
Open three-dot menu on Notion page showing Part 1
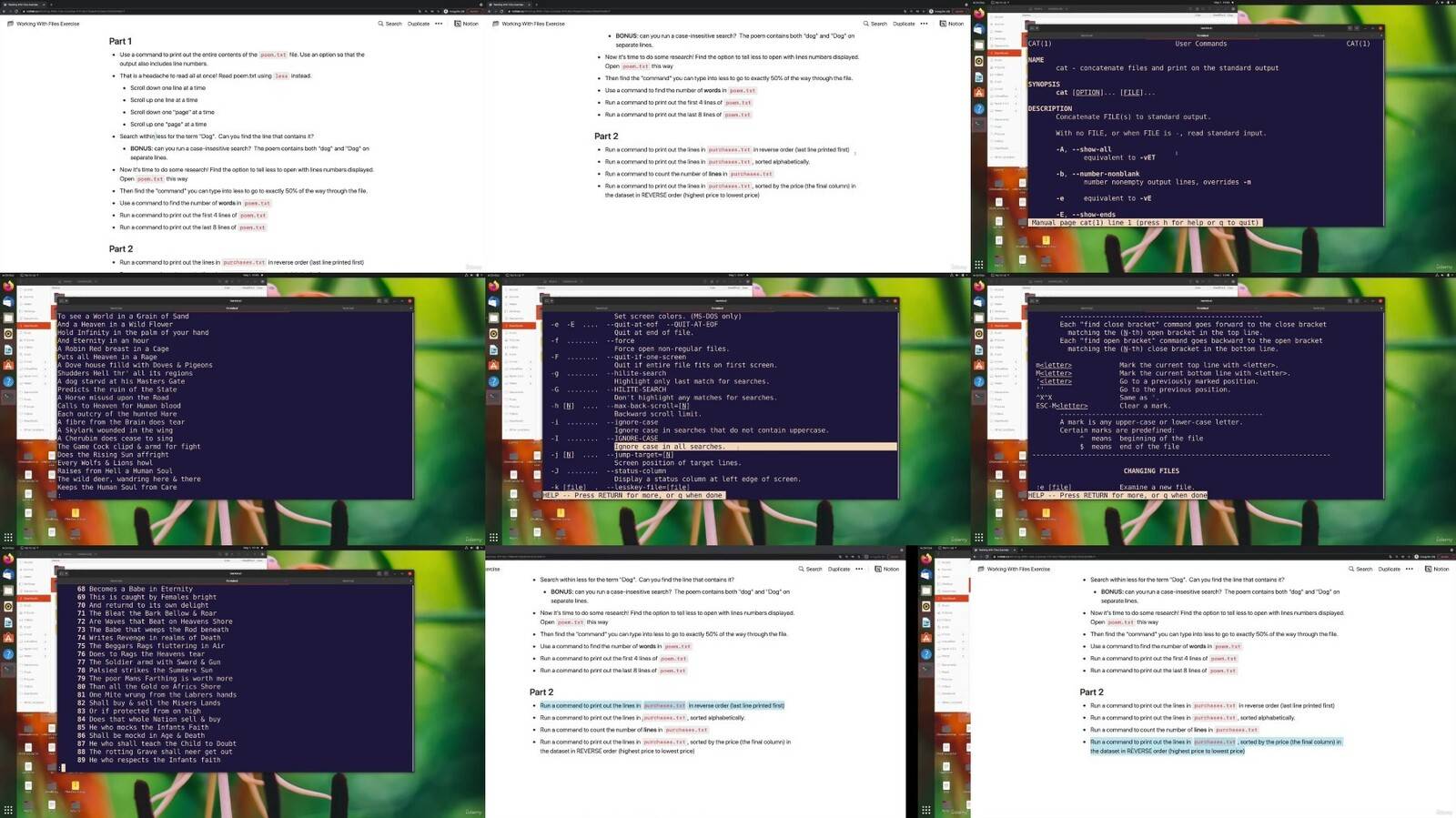pos(439,24)
